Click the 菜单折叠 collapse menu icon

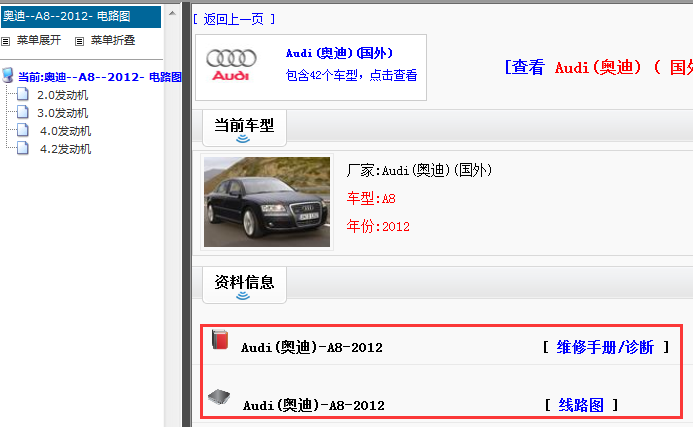pos(80,42)
